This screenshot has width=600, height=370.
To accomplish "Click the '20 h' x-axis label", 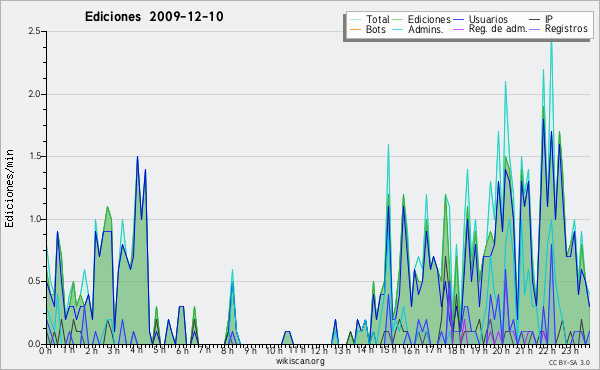I will 501,351.
